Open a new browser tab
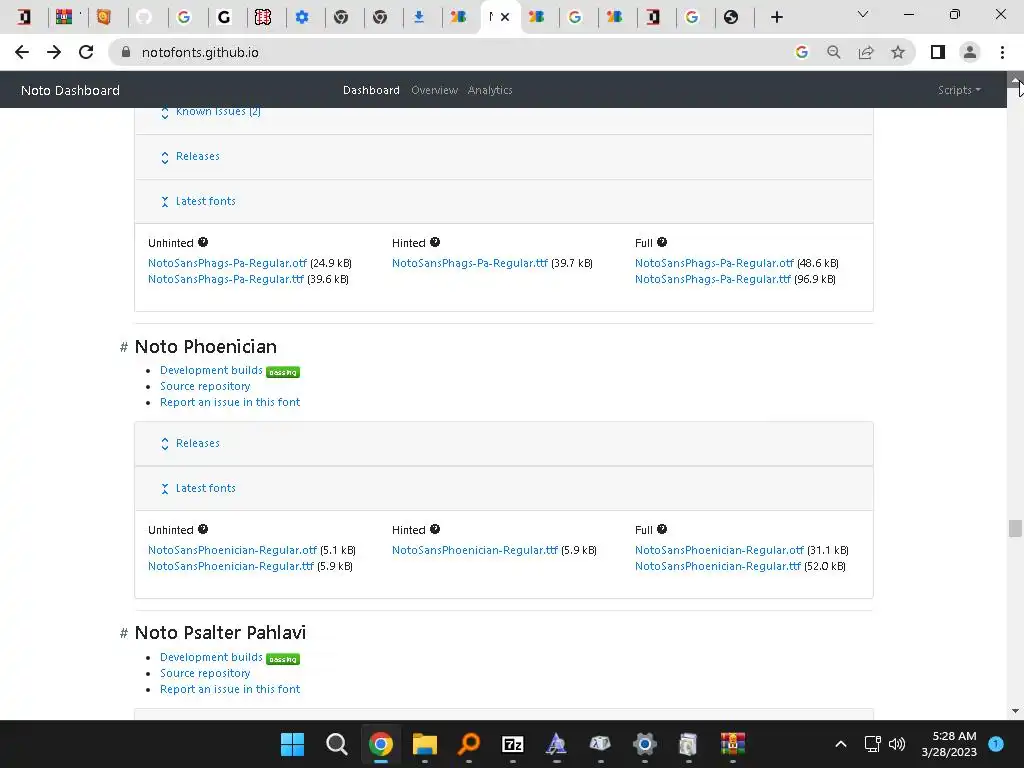Image resolution: width=1024 pixels, height=768 pixels. (x=776, y=17)
